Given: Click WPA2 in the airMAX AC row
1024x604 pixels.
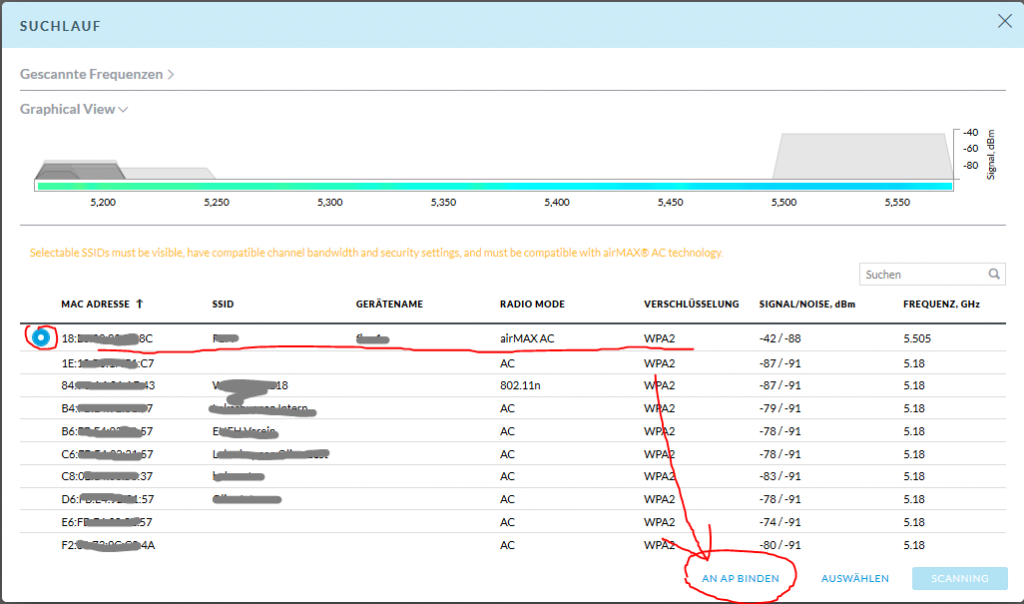Looking at the screenshot, I should pos(660,338).
